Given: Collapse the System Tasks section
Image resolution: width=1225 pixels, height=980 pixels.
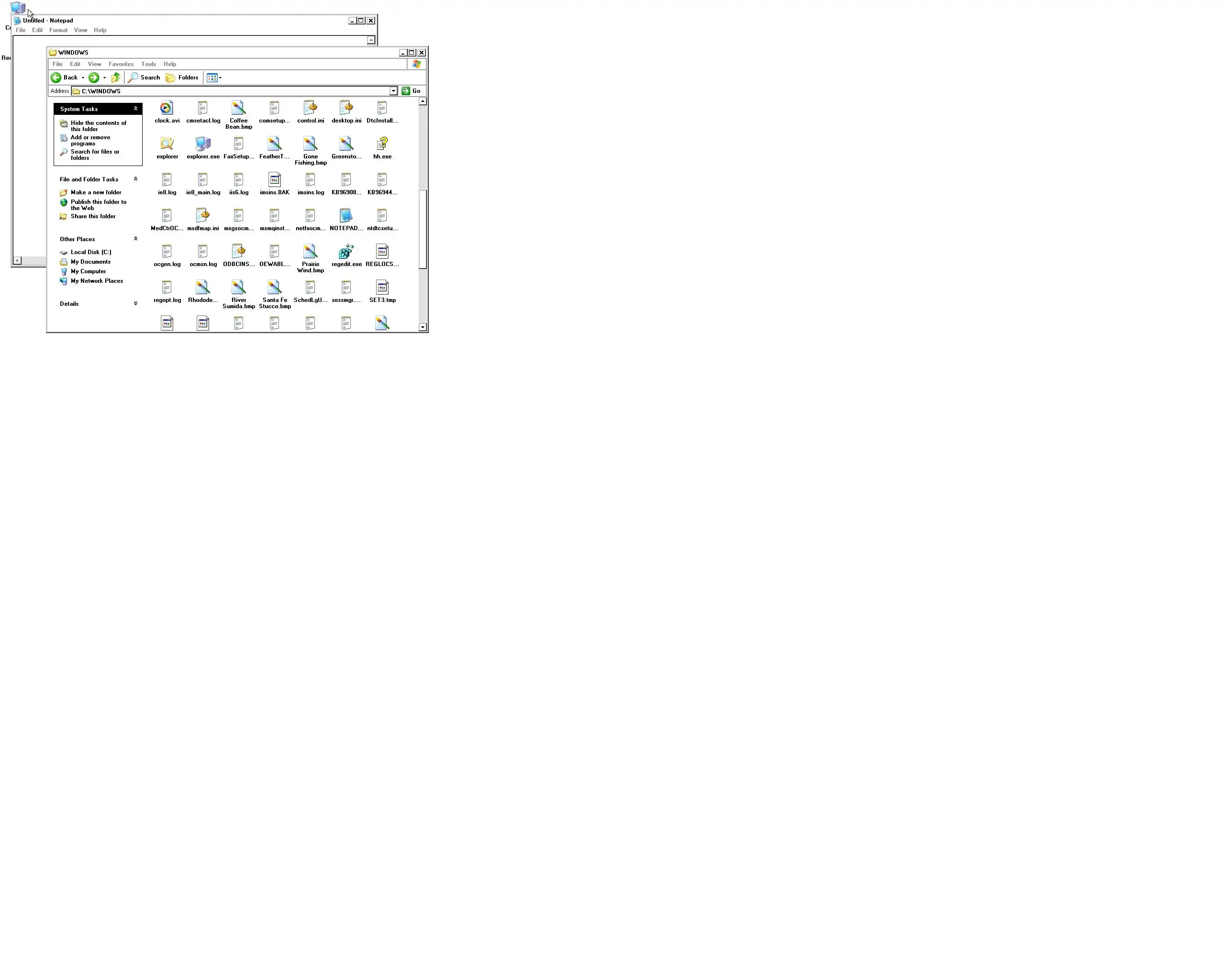Looking at the screenshot, I should point(135,109).
